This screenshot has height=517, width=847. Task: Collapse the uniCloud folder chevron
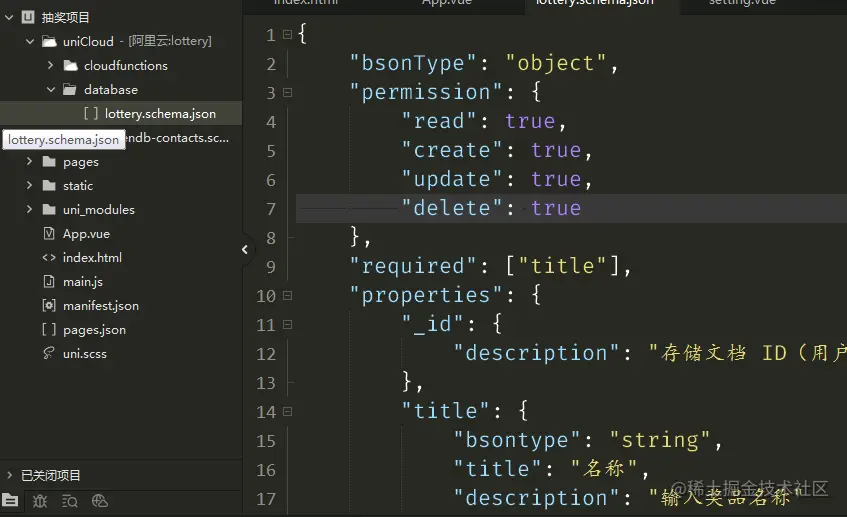click(x=30, y=41)
